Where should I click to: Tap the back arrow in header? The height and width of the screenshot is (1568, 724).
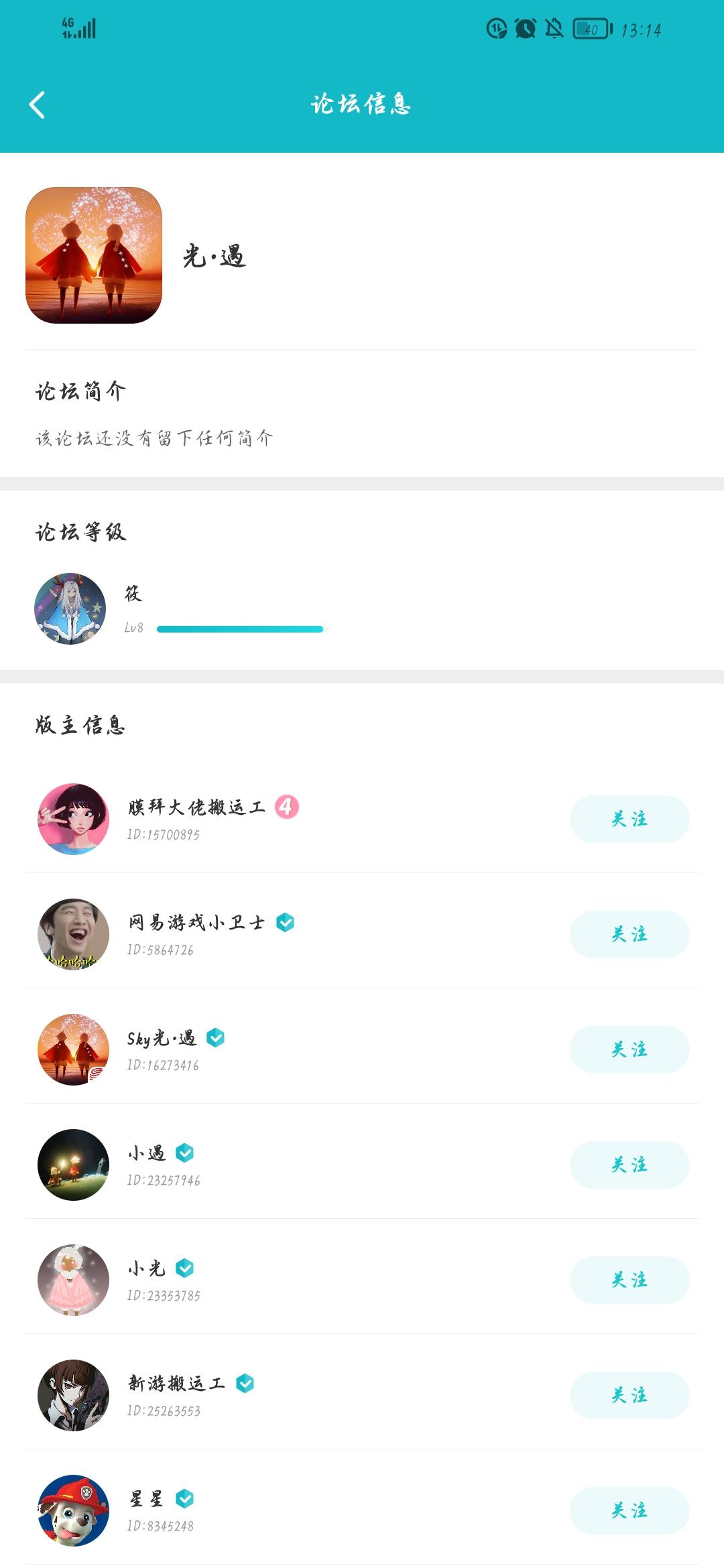point(38,105)
